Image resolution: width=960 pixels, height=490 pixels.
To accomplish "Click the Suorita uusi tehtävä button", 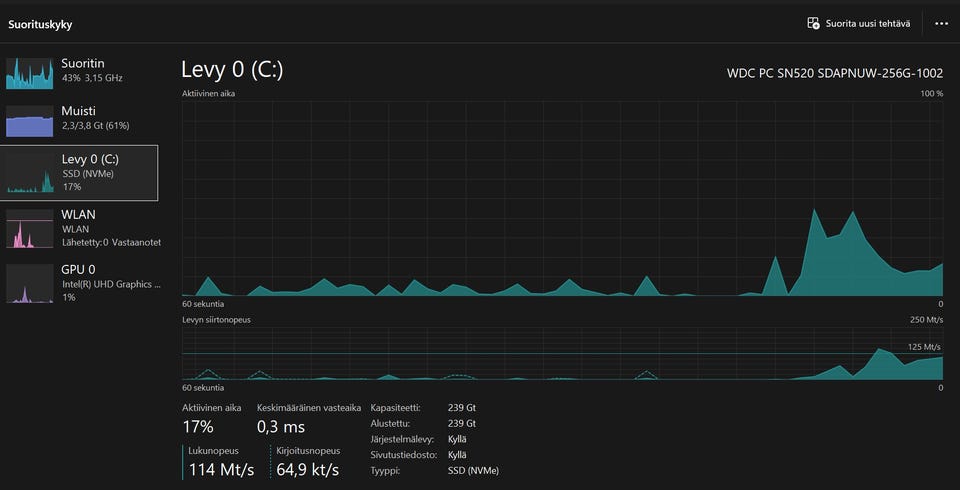I will [858, 23].
